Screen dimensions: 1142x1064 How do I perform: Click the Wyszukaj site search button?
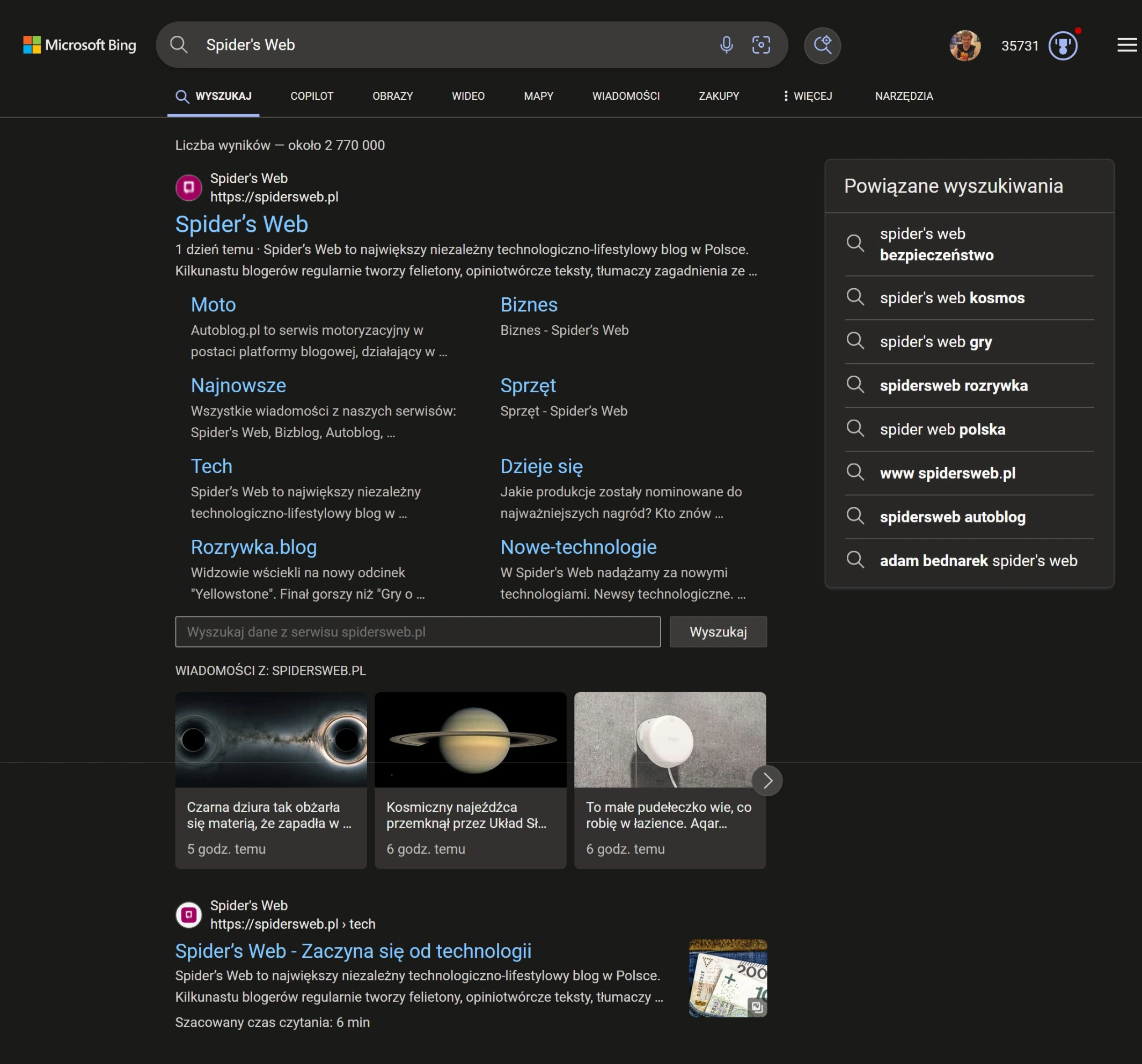coord(718,632)
